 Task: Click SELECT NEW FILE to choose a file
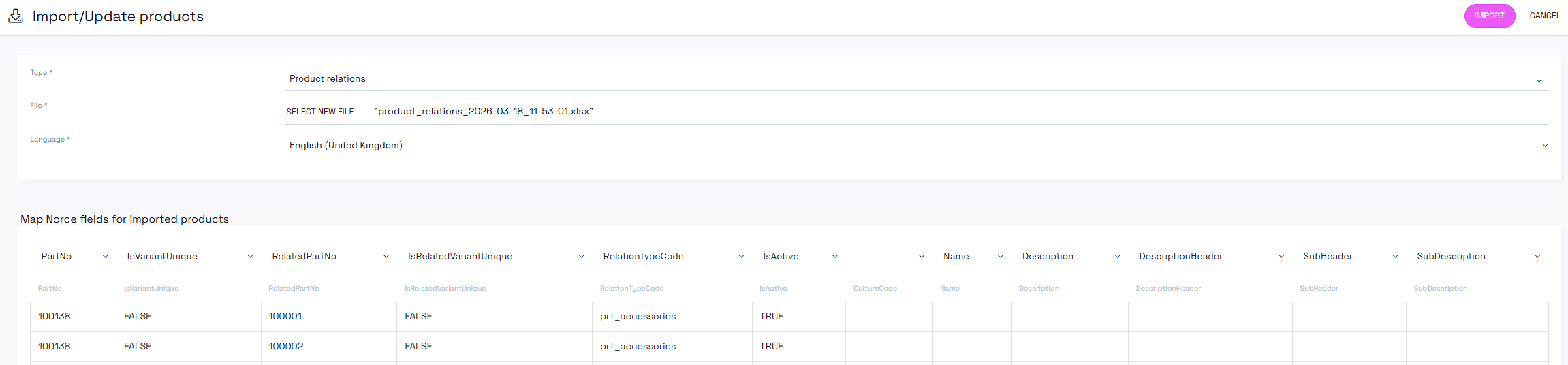pyautogui.click(x=319, y=112)
